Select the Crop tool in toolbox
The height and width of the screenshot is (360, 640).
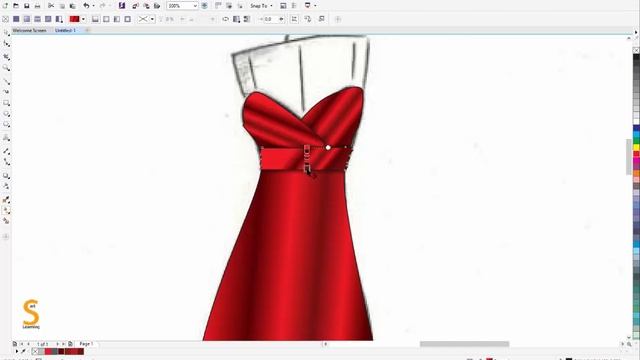pyautogui.click(x=6, y=57)
